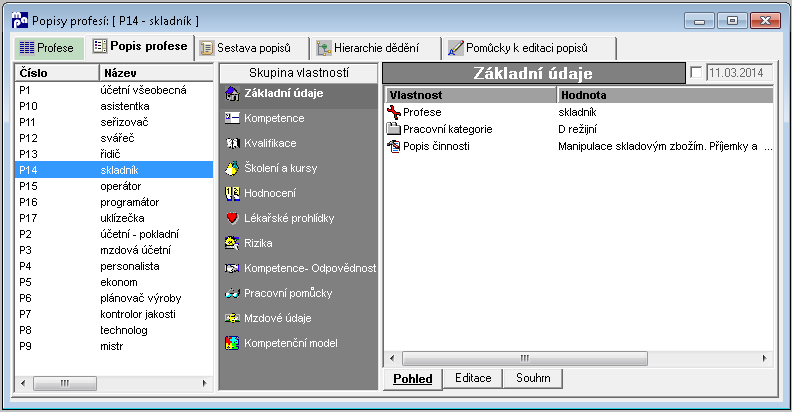Select row P15 operátor
Viewport: 792px width, 412px height.
(x=114, y=186)
